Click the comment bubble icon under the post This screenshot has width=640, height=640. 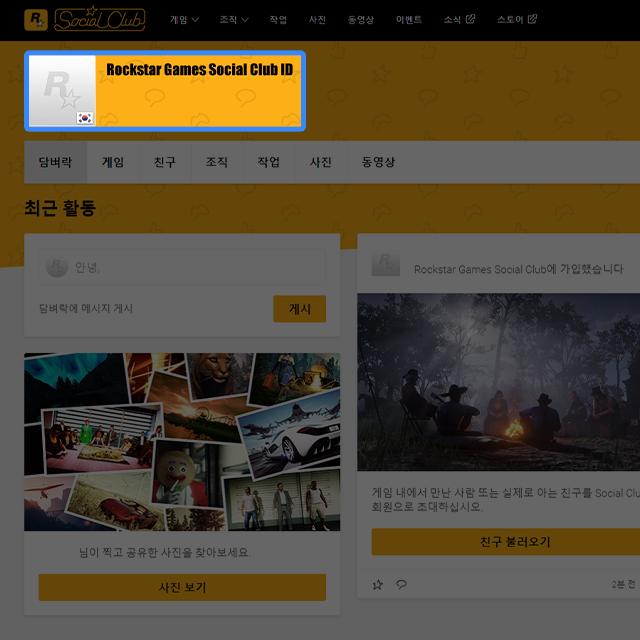[401, 584]
